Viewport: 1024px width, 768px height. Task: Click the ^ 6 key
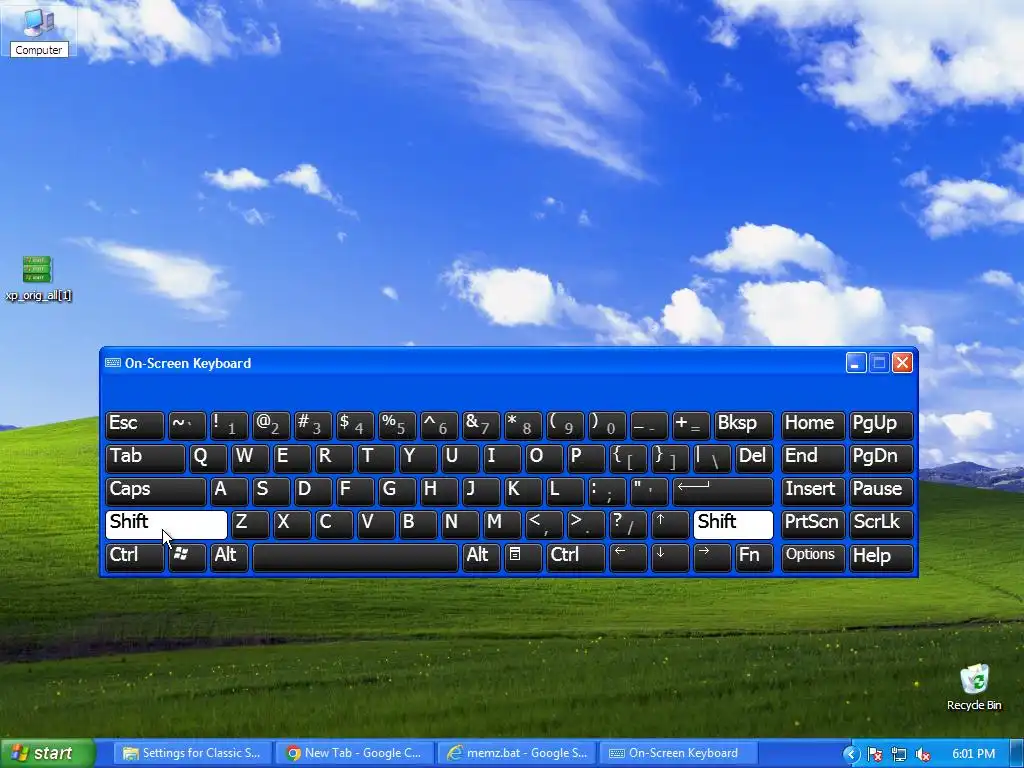[439, 425]
